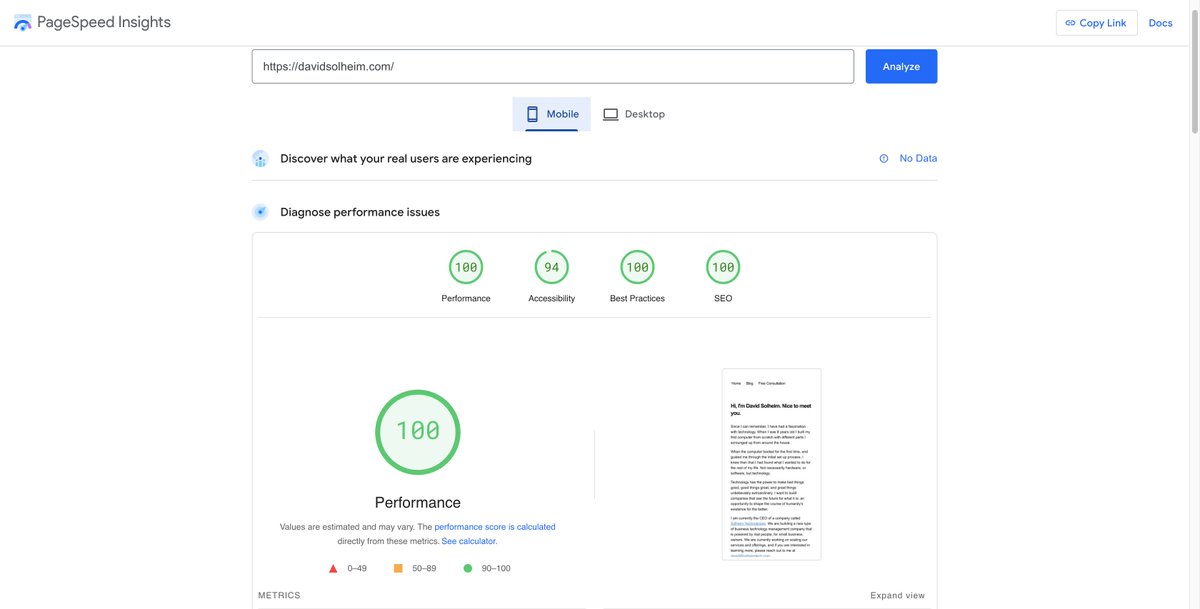This screenshot has width=1200, height=609.
Task: Click the Discover what your real users heading
Action: click(406, 158)
